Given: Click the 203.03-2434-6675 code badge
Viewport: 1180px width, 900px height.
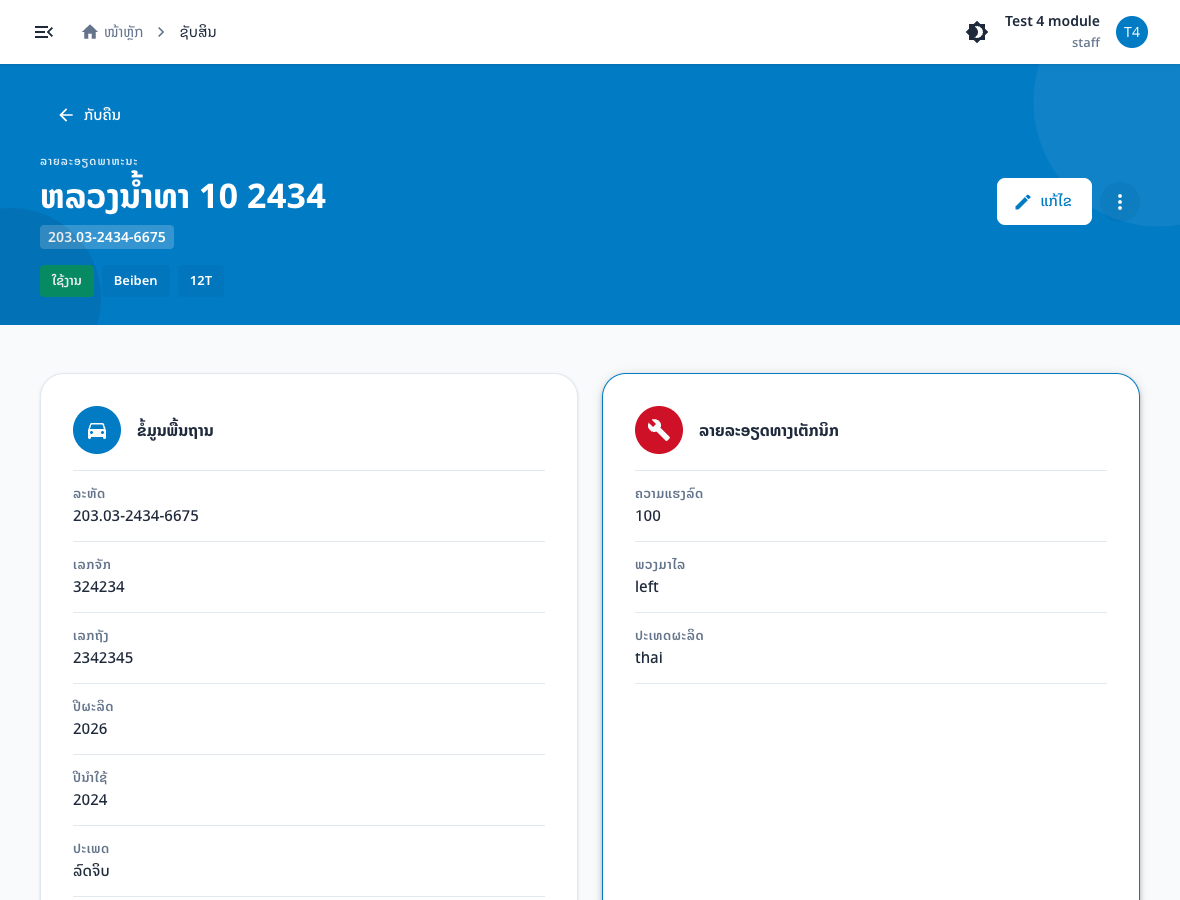Looking at the screenshot, I should pyautogui.click(x=107, y=237).
